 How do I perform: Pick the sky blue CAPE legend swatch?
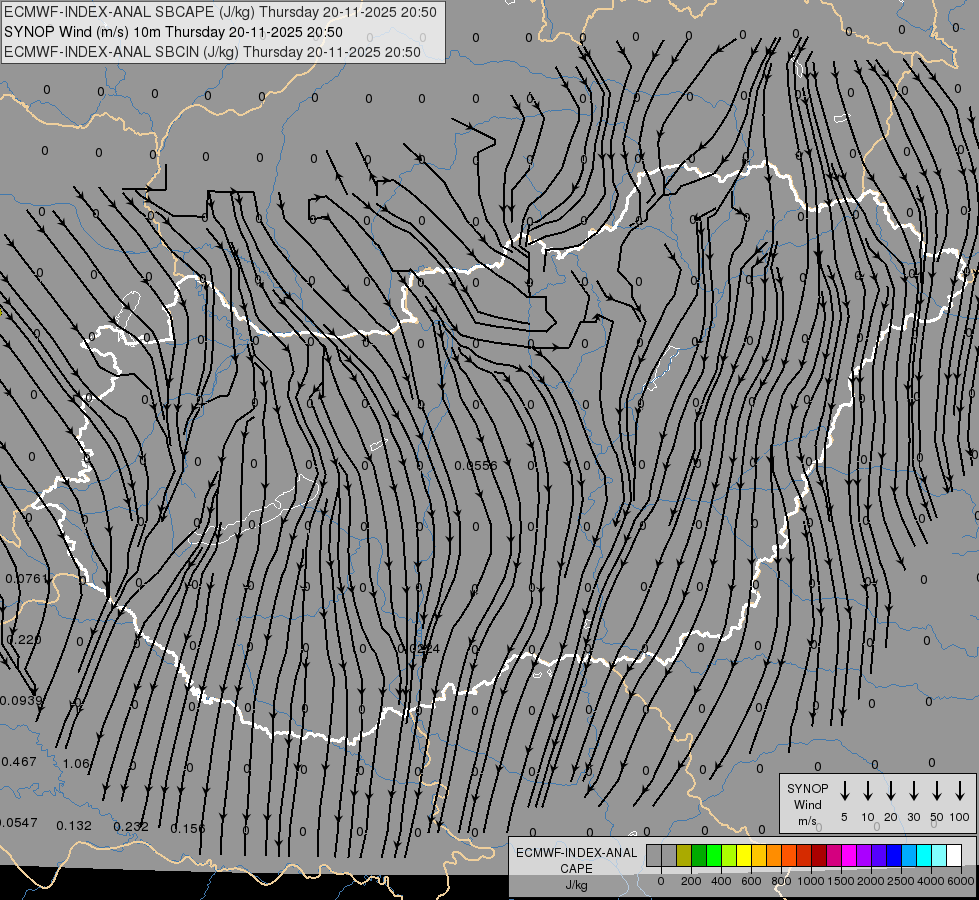(x=908, y=855)
